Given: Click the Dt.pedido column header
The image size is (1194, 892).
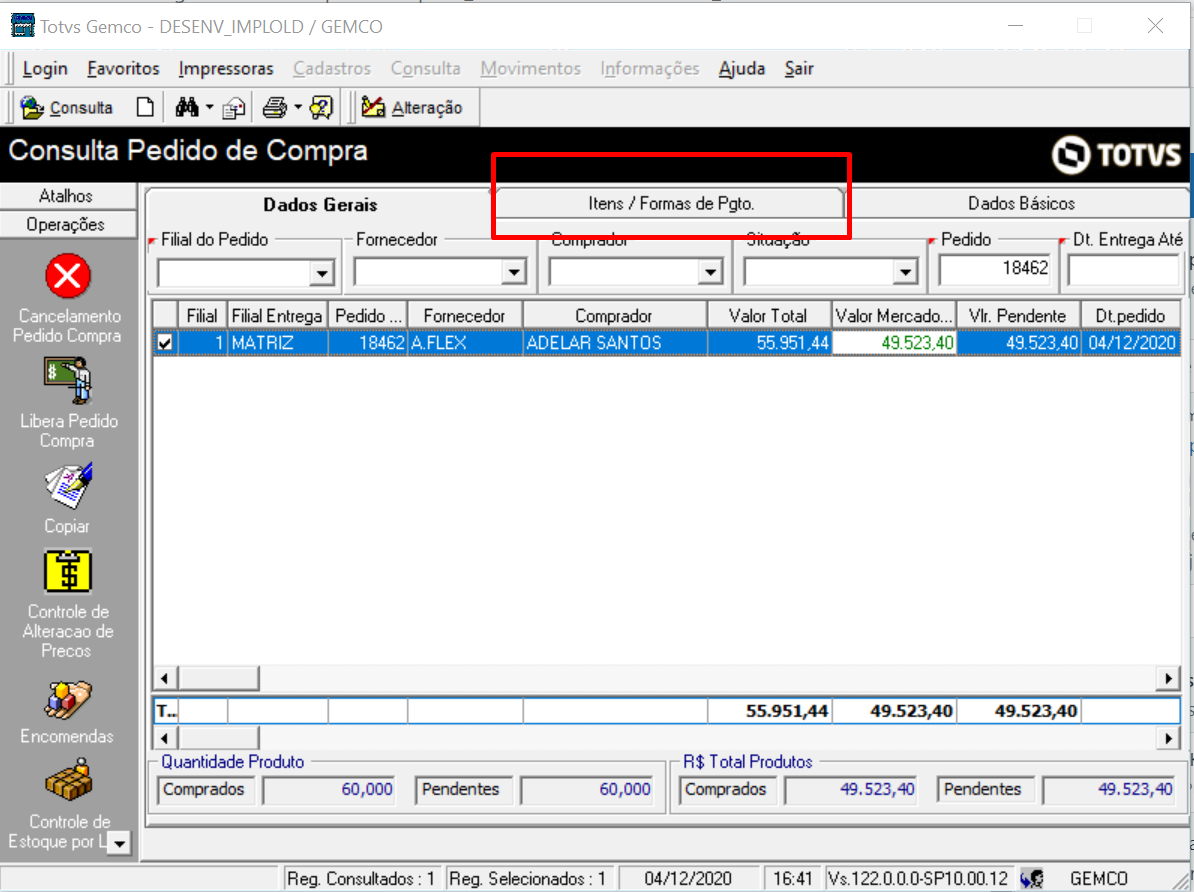Looking at the screenshot, I should point(1130,315).
